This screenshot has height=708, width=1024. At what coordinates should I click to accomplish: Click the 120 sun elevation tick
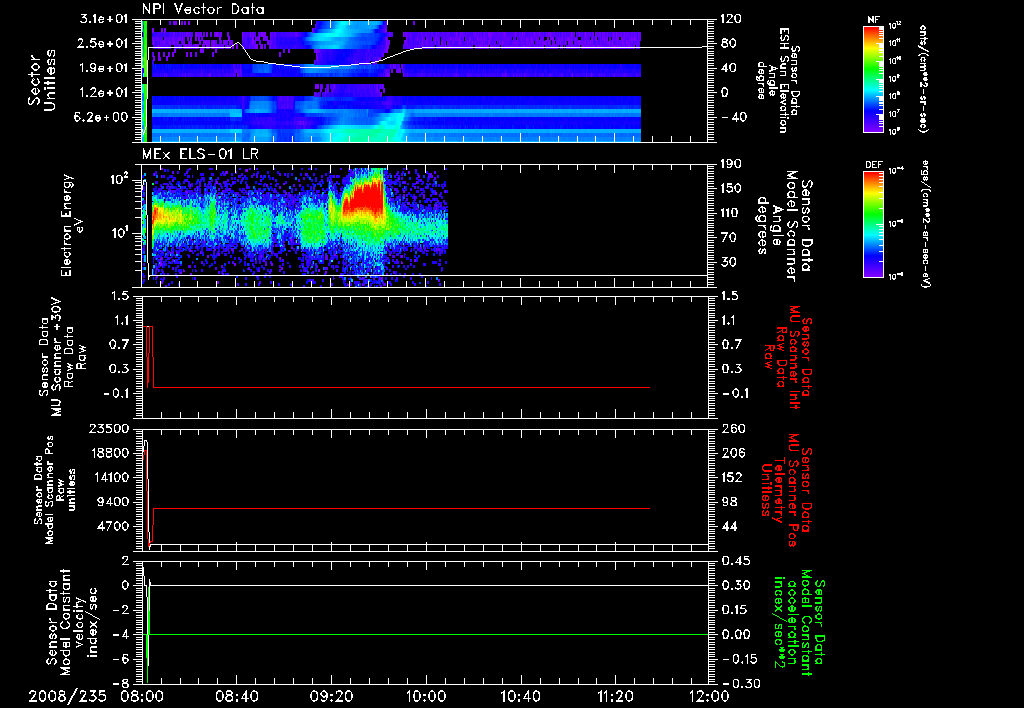coord(731,19)
